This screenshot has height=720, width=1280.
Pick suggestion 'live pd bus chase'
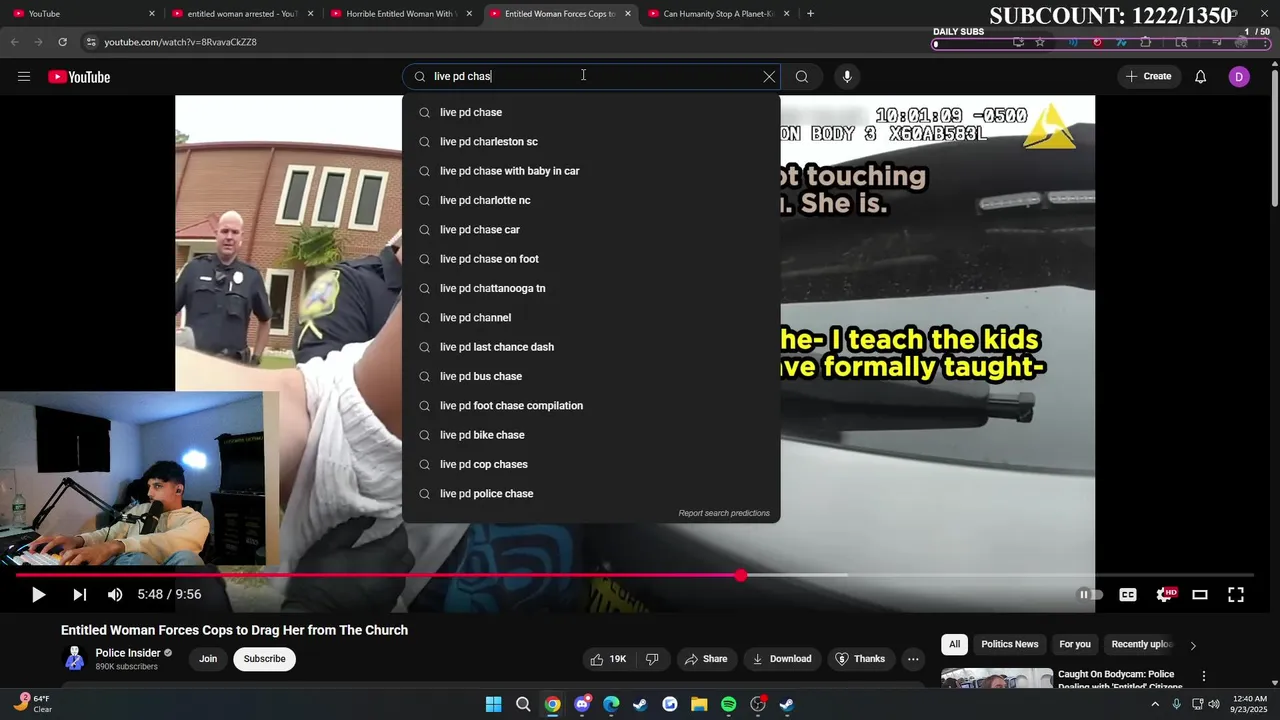point(591,377)
